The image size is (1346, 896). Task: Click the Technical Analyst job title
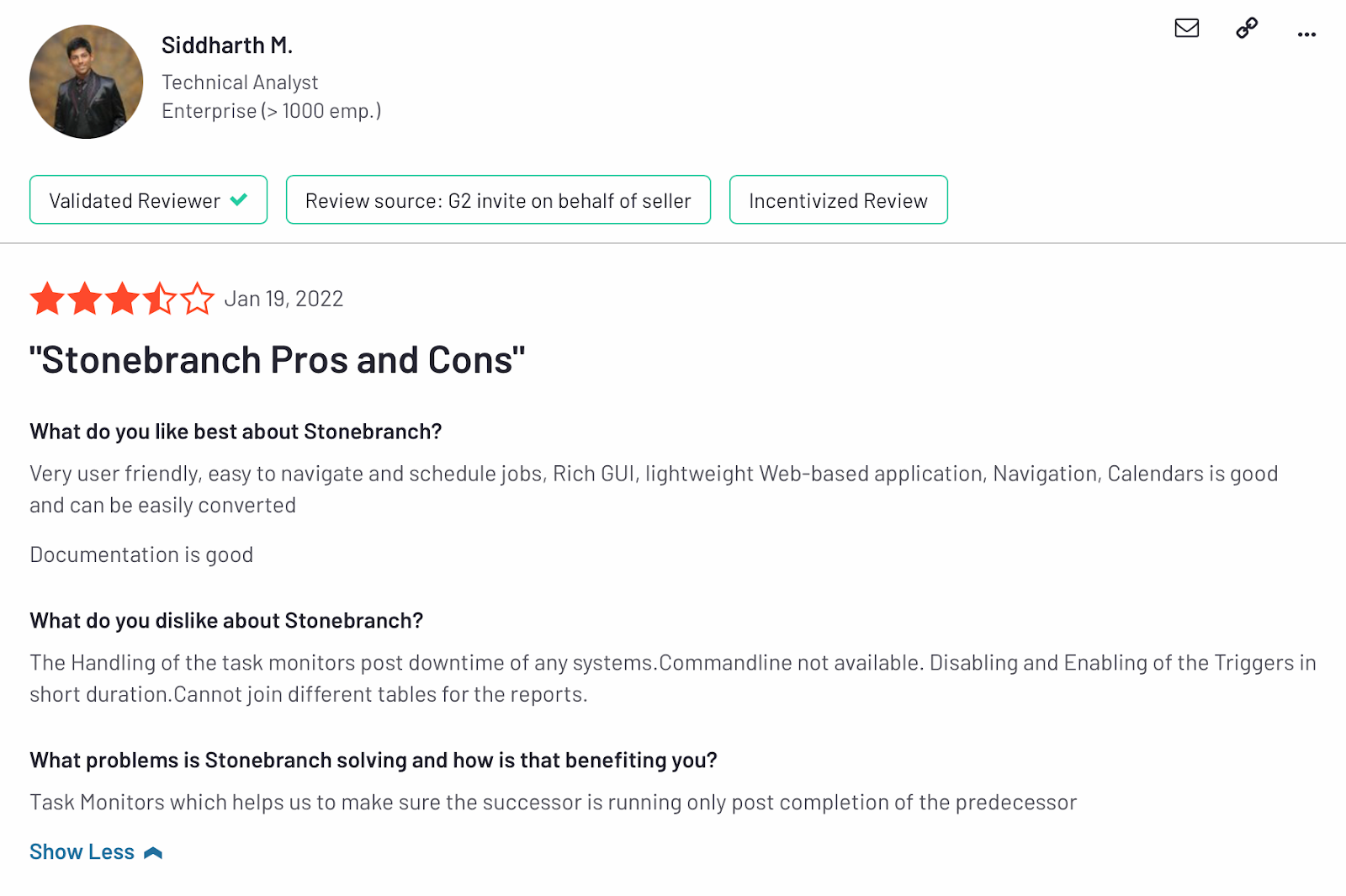240,82
